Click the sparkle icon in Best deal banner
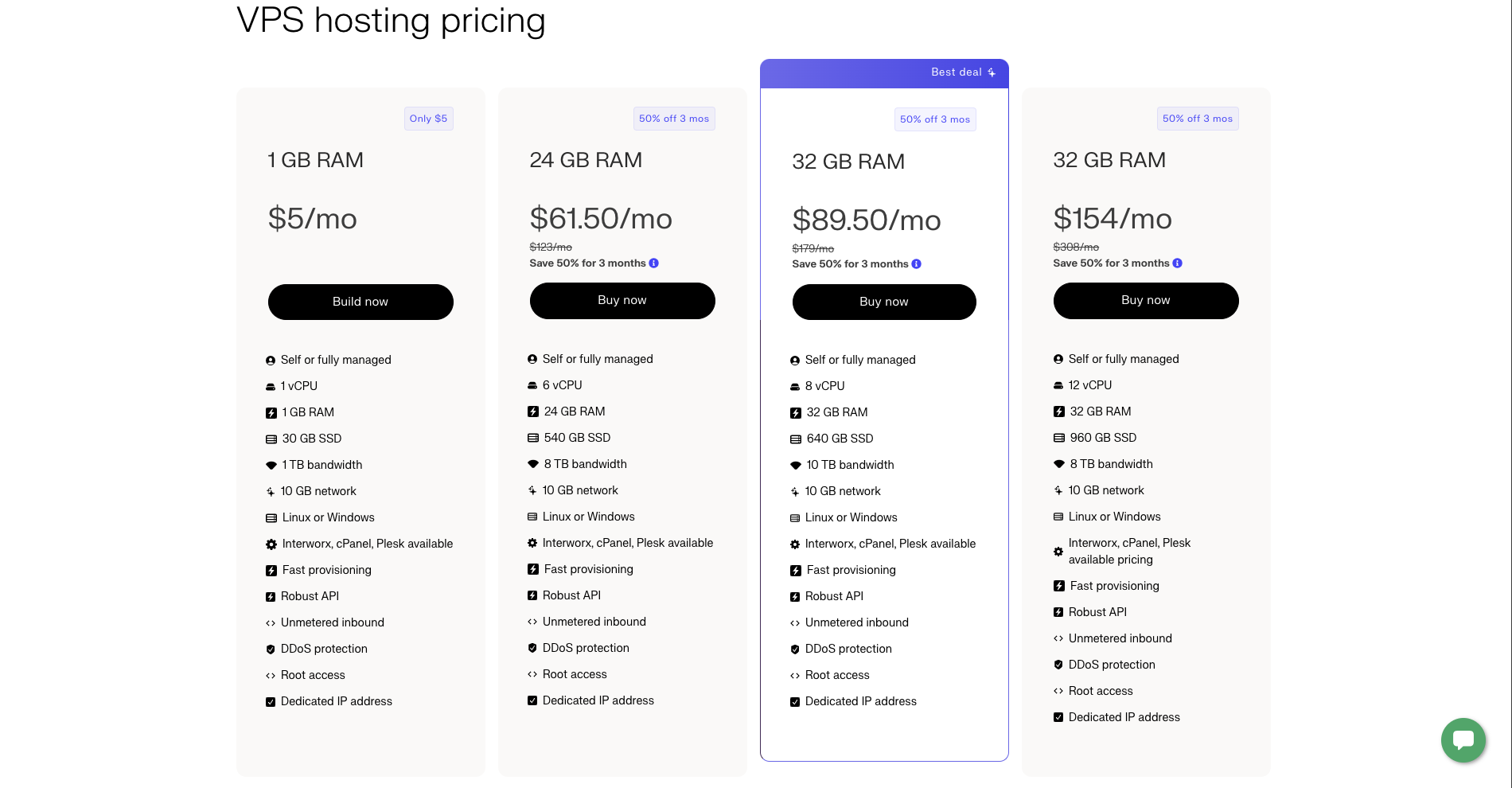Image resolution: width=1512 pixels, height=788 pixels. 992,72
